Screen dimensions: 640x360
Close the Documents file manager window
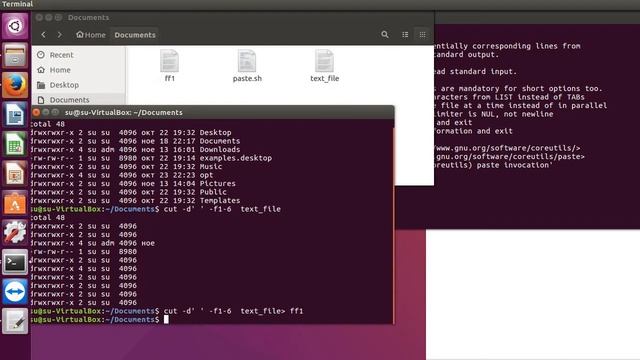coord(39,18)
